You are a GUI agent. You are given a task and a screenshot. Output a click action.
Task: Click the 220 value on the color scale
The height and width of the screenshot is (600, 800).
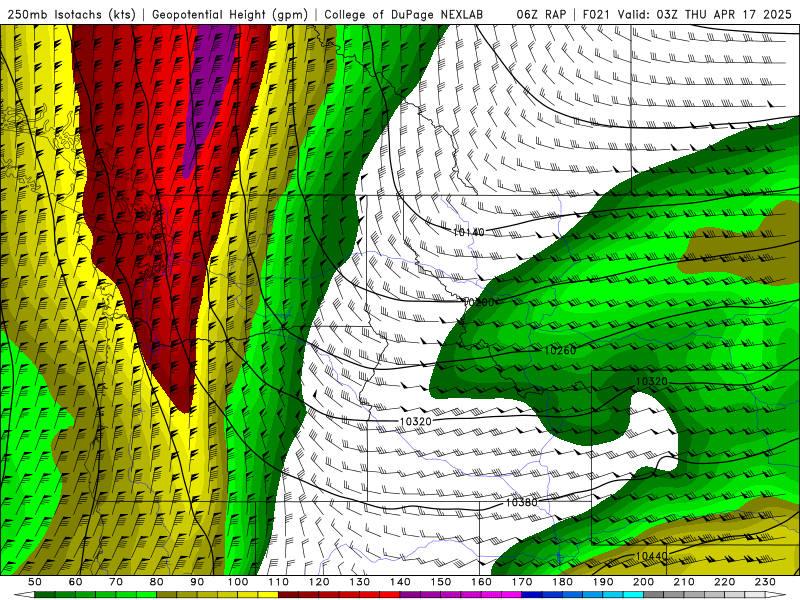pyautogui.click(x=724, y=582)
